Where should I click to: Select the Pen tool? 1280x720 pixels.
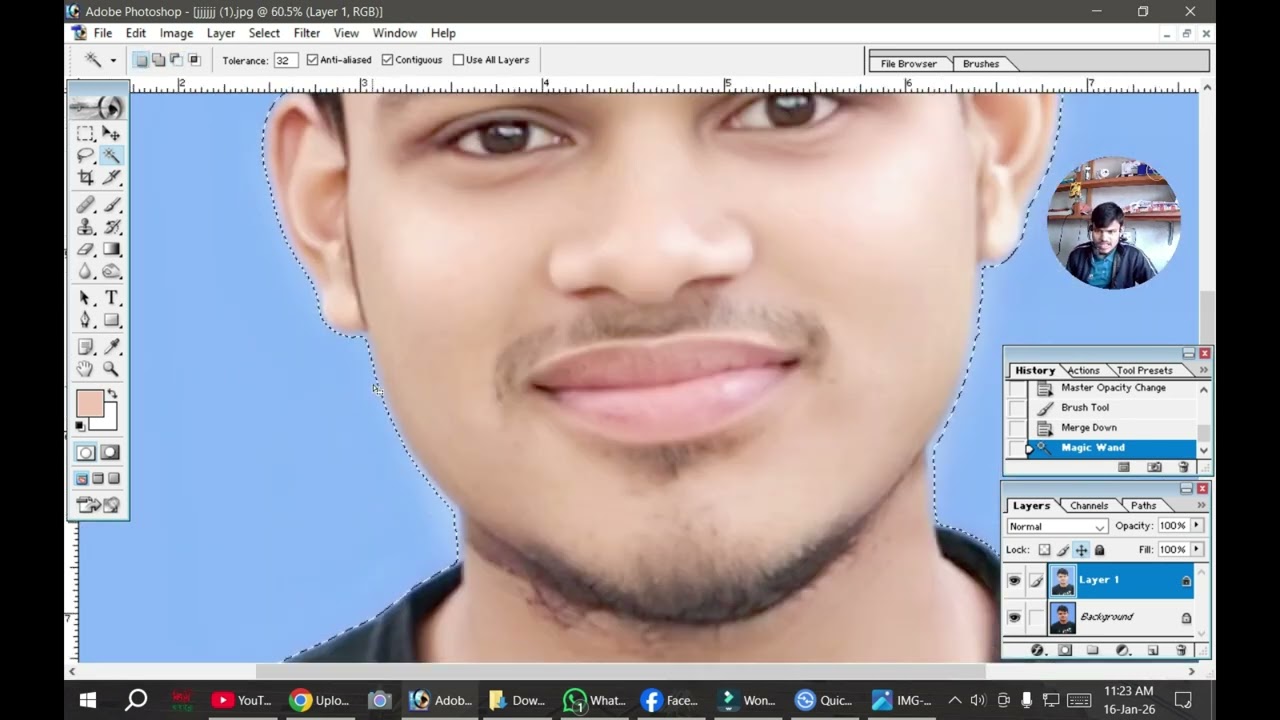pyautogui.click(x=86, y=320)
